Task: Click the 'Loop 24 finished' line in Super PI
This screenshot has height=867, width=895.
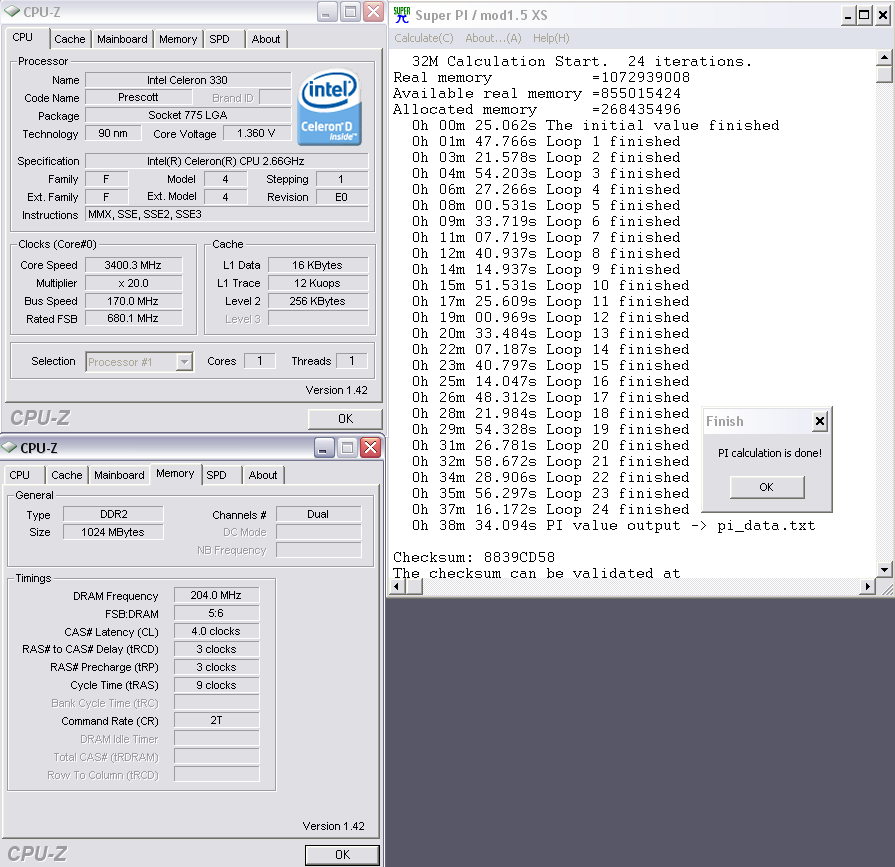Action: 551,509
